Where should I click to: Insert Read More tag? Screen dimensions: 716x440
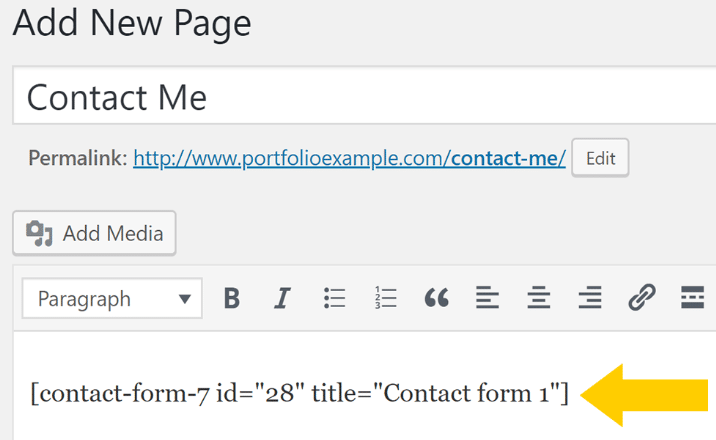[x=692, y=299]
